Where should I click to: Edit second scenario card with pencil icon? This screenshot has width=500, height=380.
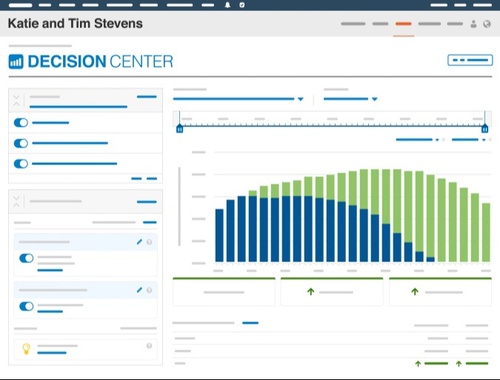[139, 290]
